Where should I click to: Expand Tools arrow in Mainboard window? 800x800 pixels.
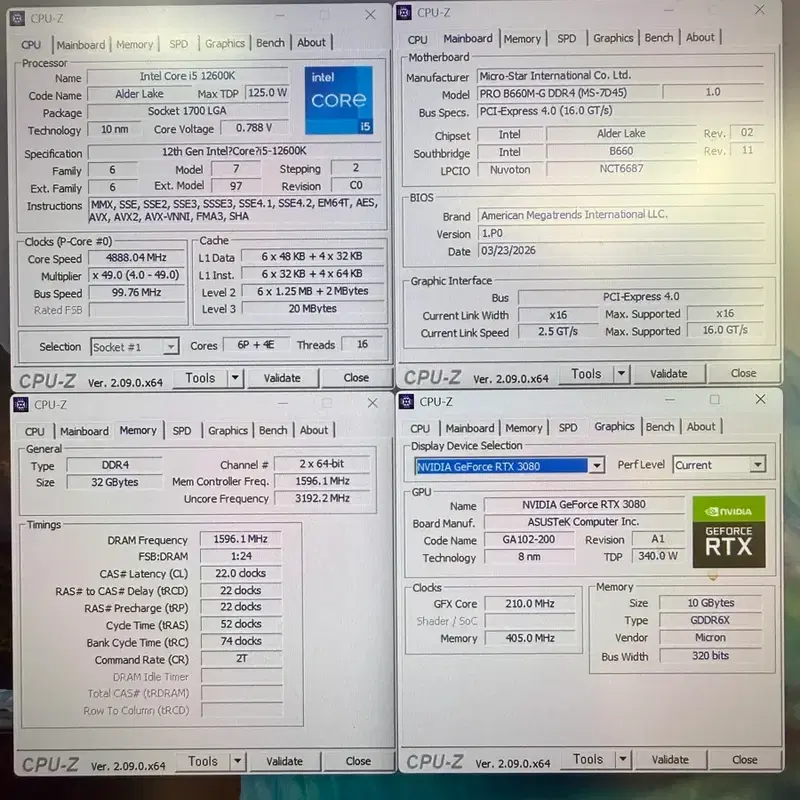tap(621, 373)
